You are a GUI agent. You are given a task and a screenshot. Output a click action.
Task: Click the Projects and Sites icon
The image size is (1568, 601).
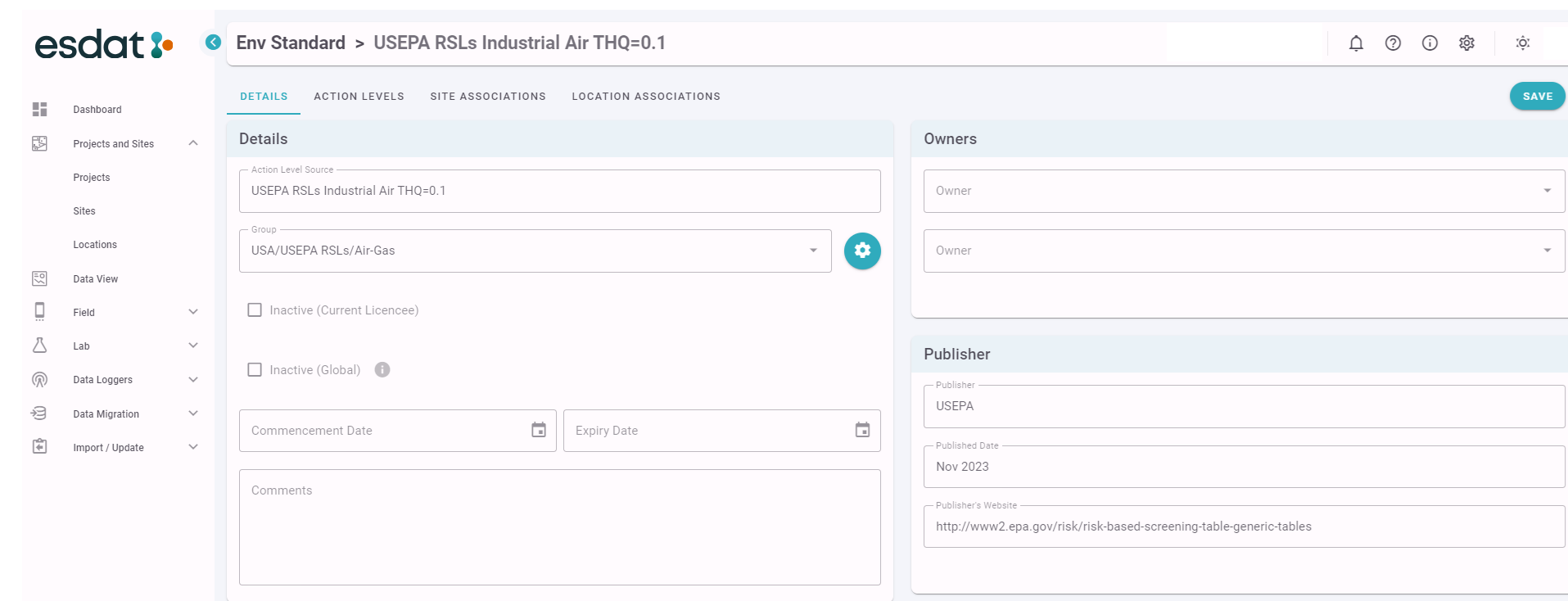click(39, 143)
